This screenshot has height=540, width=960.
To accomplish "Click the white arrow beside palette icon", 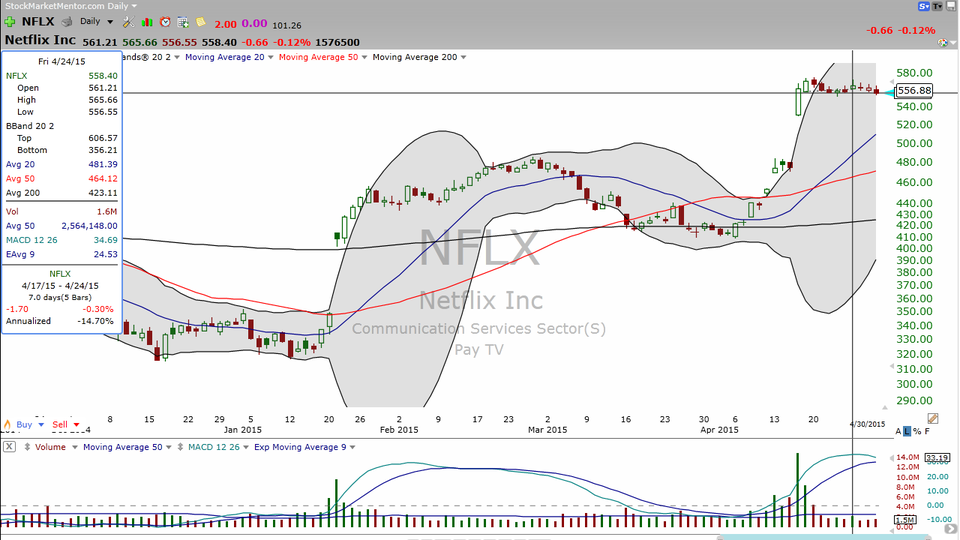I will [x=952, y=43].
